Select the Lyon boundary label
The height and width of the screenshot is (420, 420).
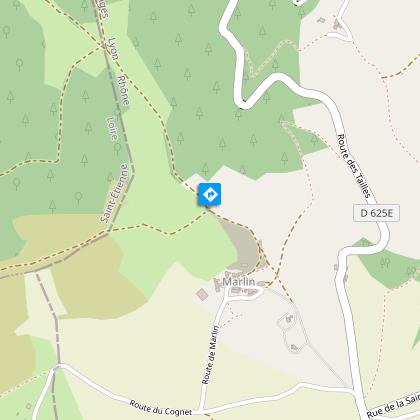[x=114, y=49]
